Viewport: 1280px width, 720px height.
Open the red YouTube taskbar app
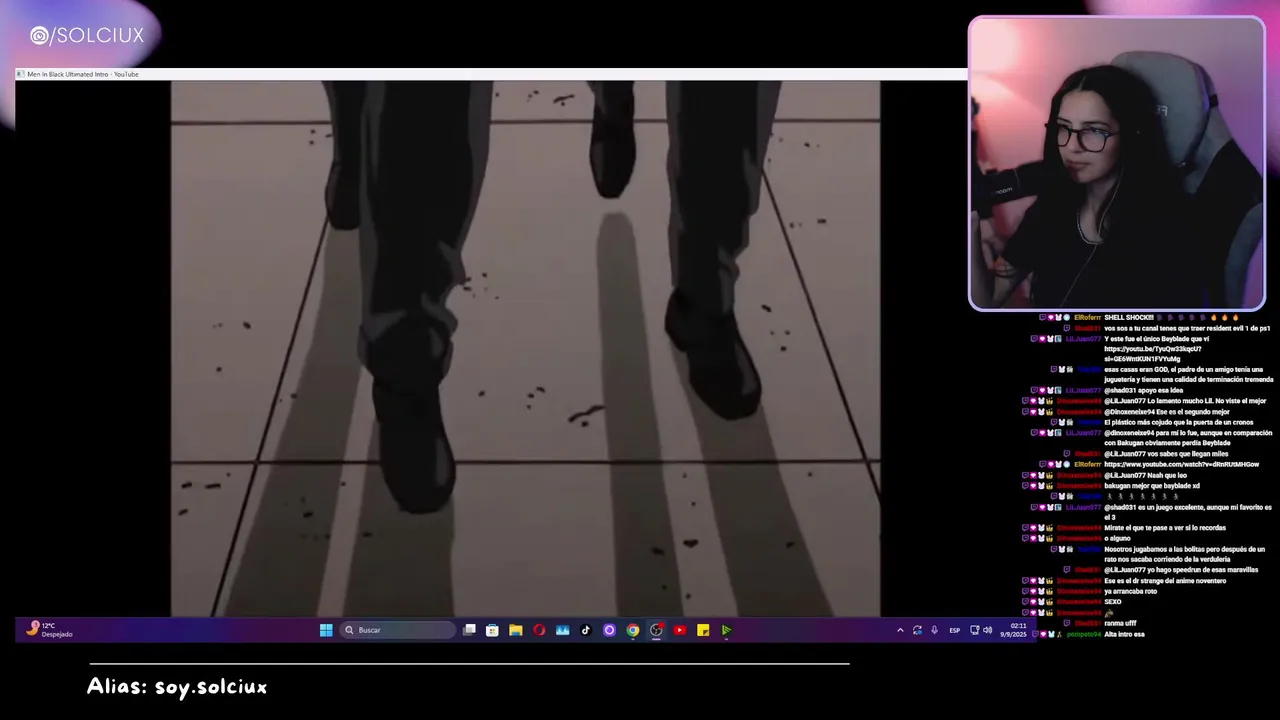click(680, 630)
